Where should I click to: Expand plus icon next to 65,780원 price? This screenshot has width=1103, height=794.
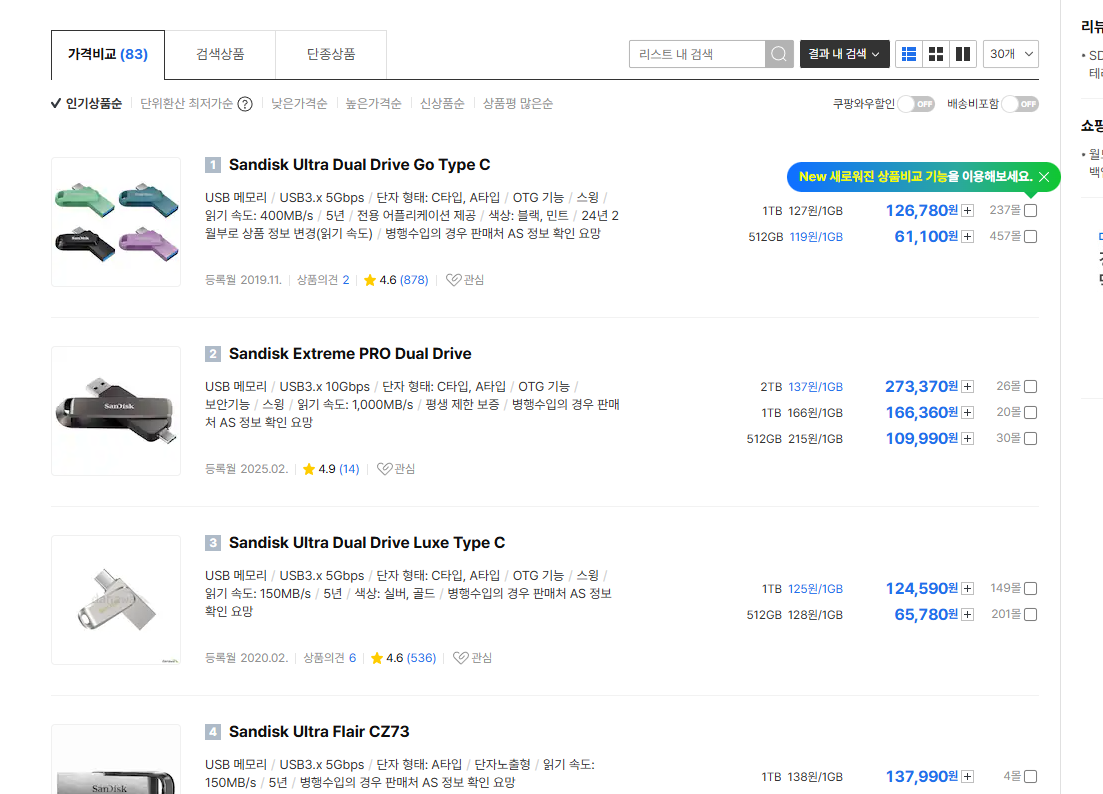point(968,615)
